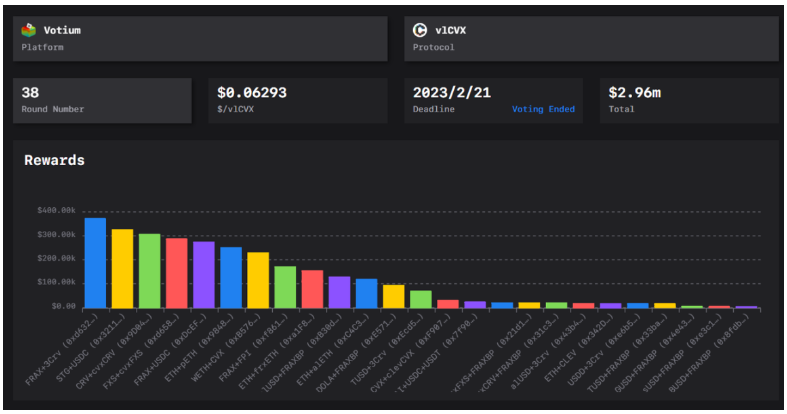Screen dimensions: 787x414
Task: Click the DOLA+FRAXBP (0xE571) yellow bar
Action: 394,297
